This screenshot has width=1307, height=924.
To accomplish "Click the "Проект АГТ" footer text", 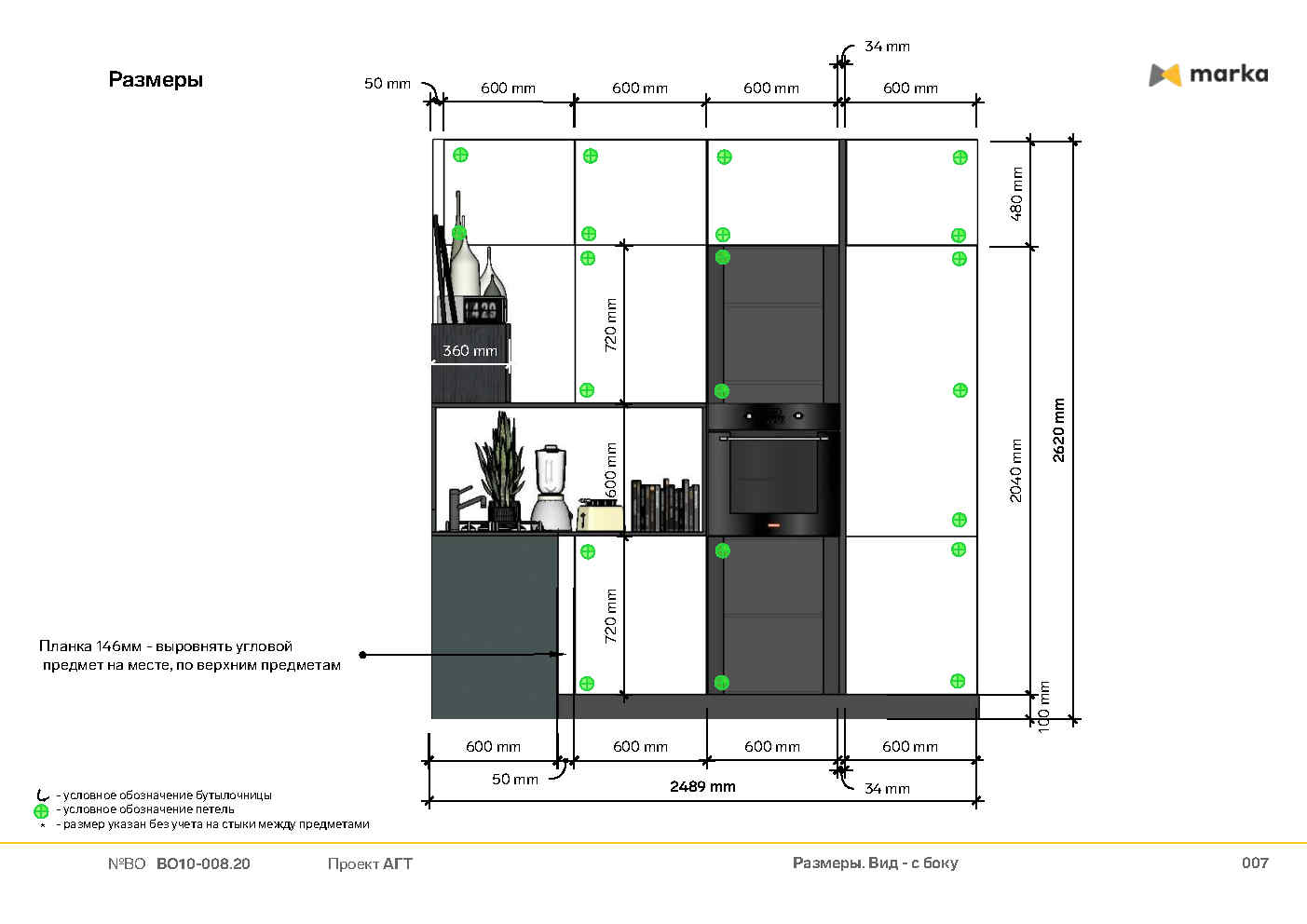I will pyautogui.click(x=370, y=863).
